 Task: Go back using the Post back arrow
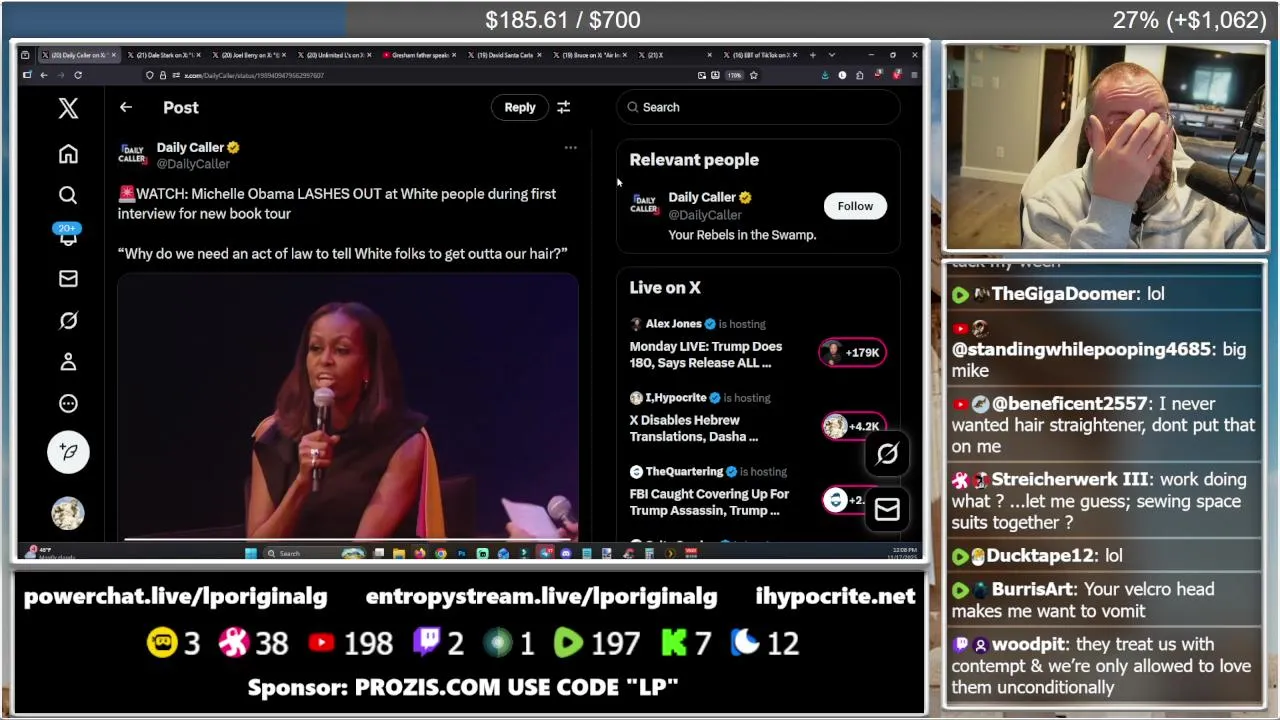coord(126,107)
